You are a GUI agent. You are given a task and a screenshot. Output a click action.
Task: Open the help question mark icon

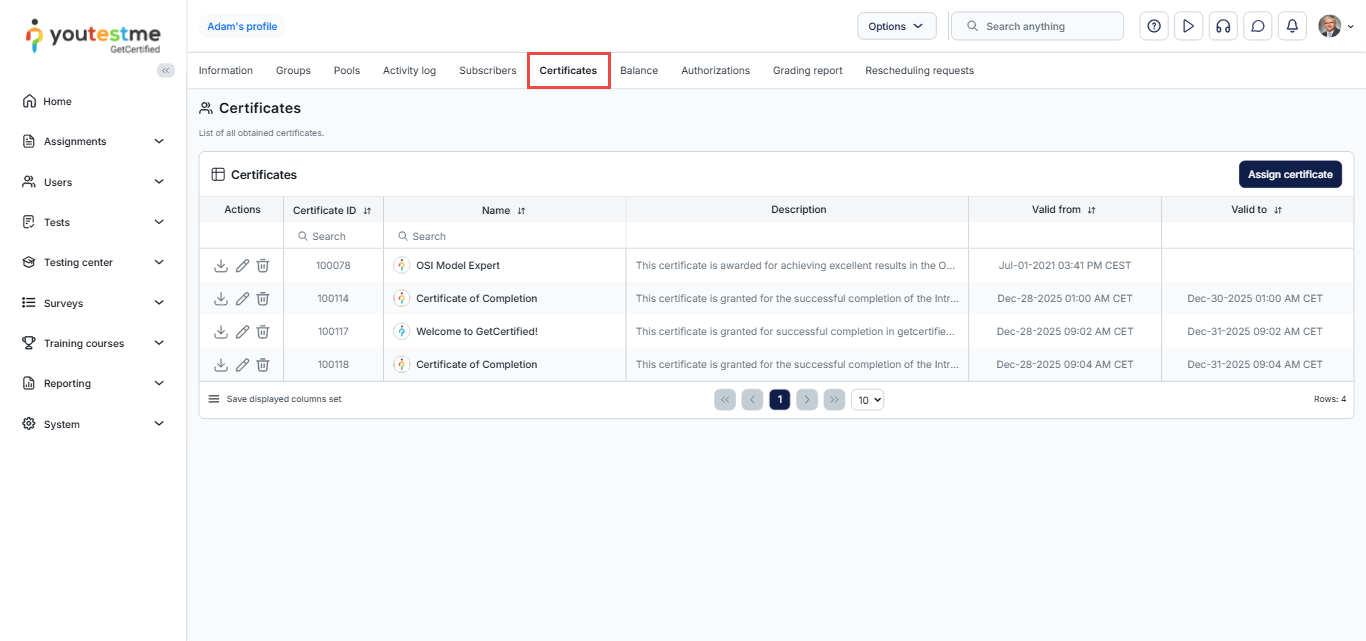(1154, 27)
